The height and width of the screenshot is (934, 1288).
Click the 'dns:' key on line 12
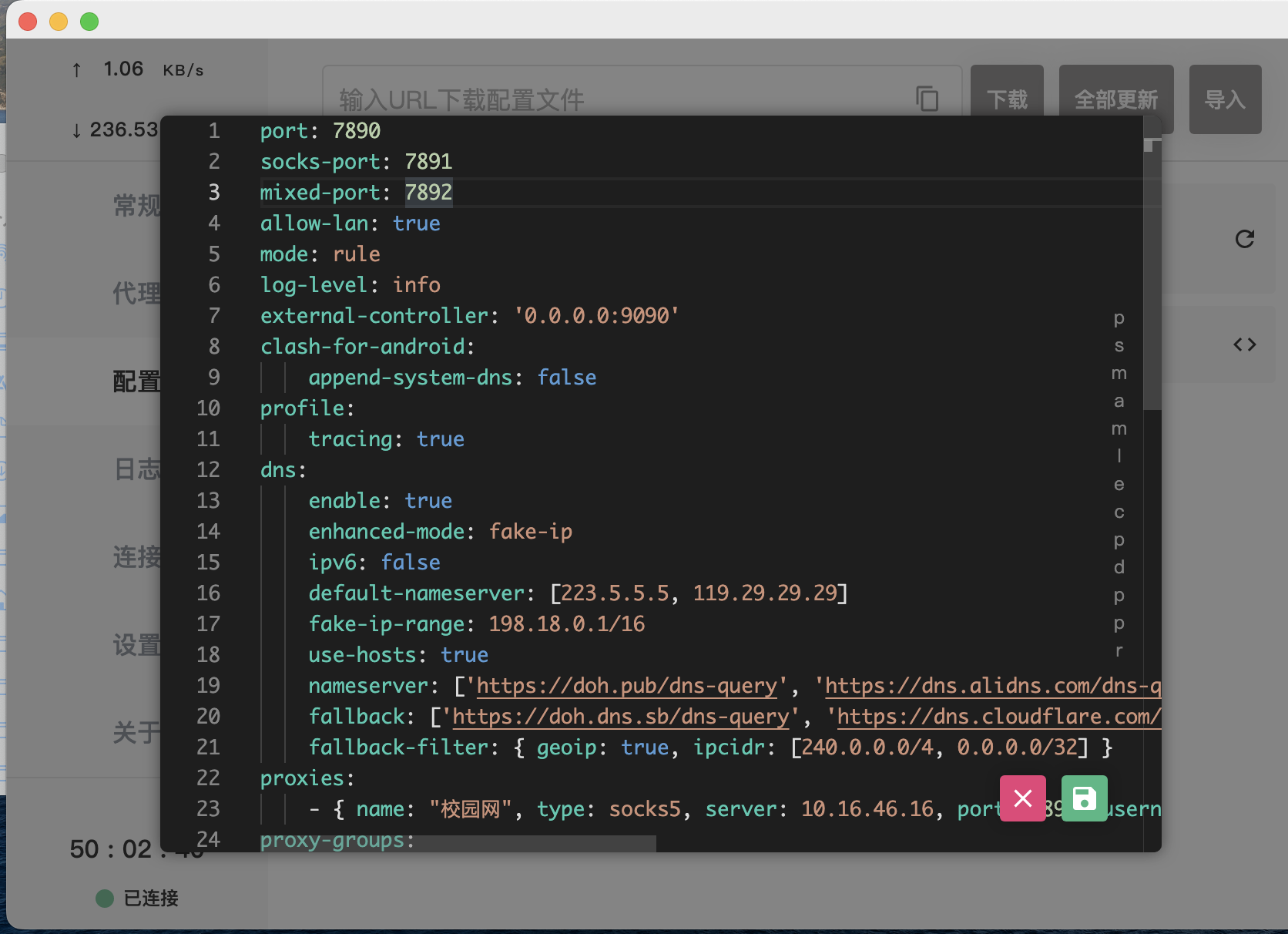coord(283,469)
